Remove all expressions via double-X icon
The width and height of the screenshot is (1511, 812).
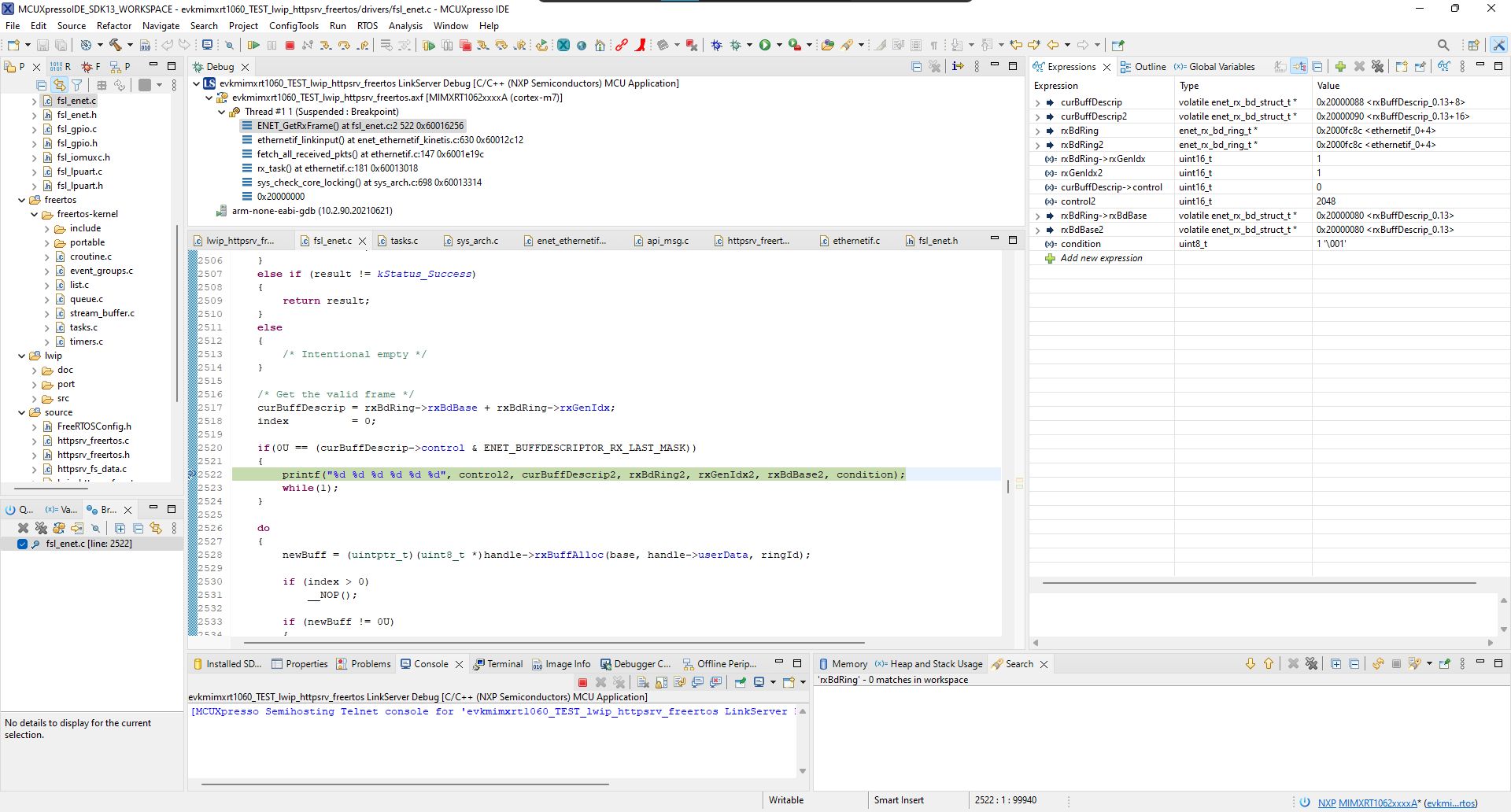pos(1377,66)
